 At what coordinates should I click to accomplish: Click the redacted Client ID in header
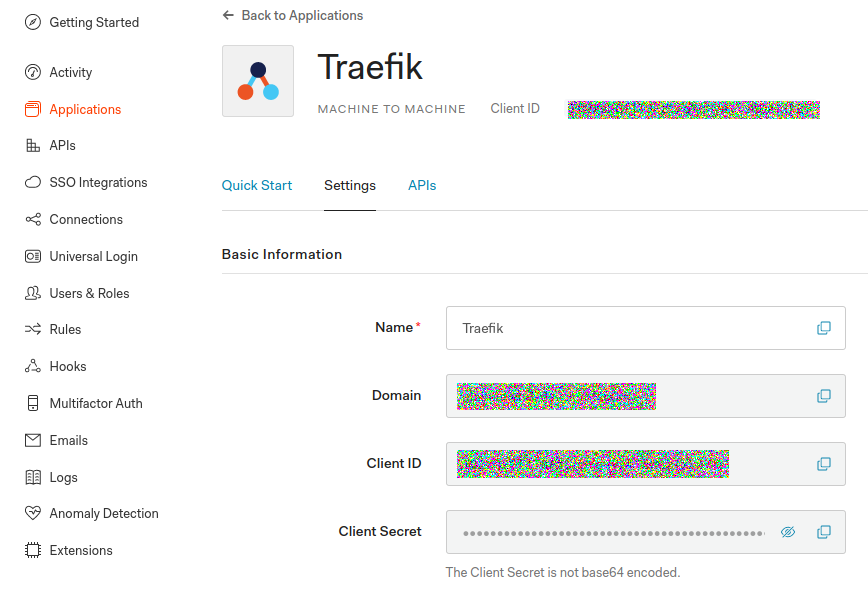694,110
